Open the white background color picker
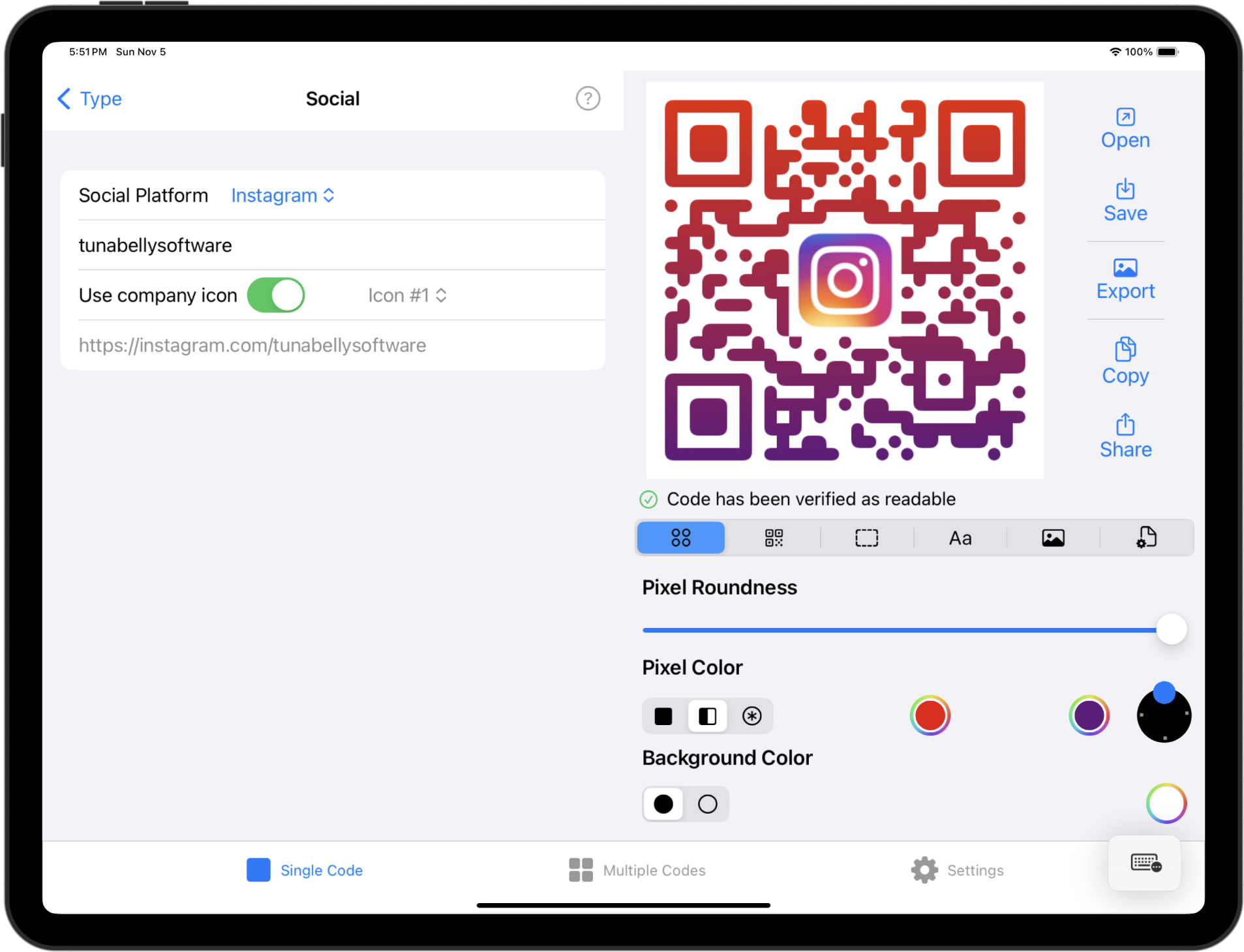Screen dimensions: 1244x952 (x=1166, y=803)
